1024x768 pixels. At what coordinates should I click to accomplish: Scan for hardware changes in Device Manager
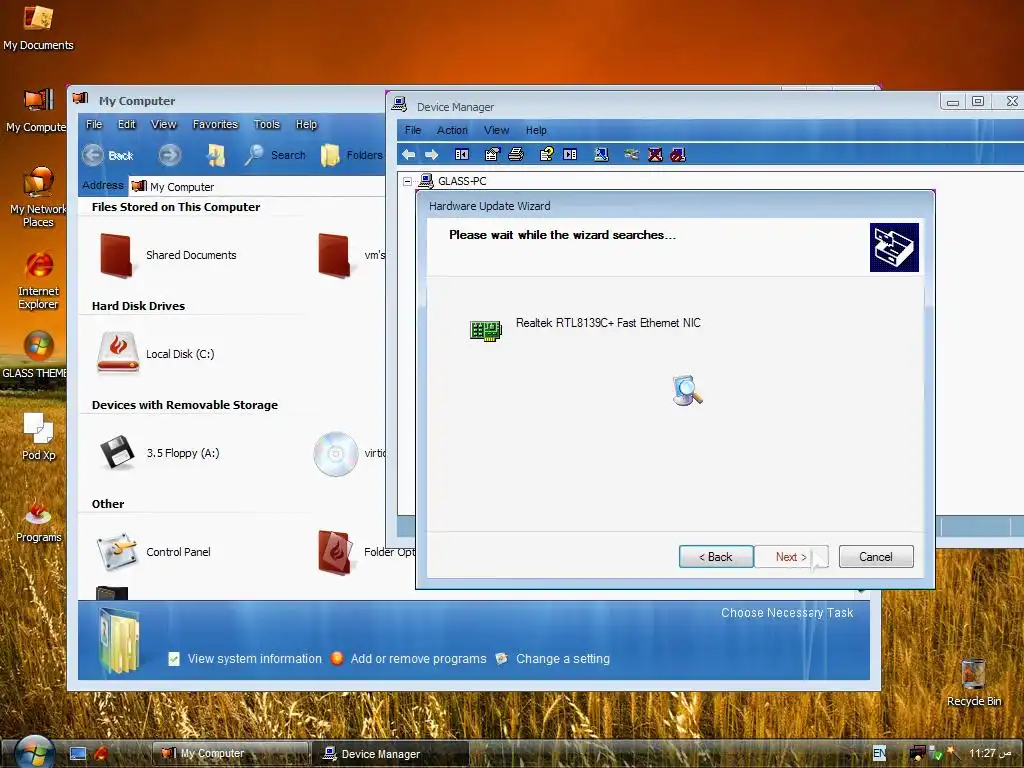pyautogui.click(x=601, y=155)
